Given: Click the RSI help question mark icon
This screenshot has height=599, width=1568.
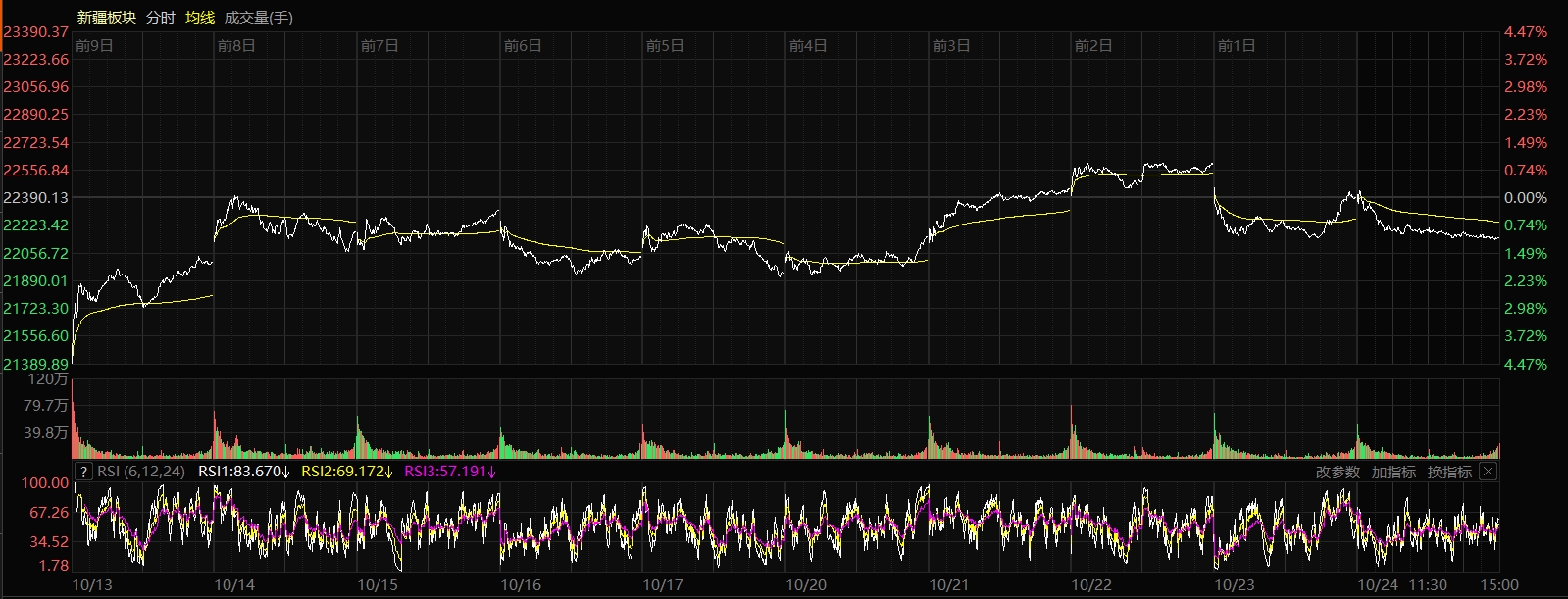Looking at the screenshot, I should click(83, 472).
